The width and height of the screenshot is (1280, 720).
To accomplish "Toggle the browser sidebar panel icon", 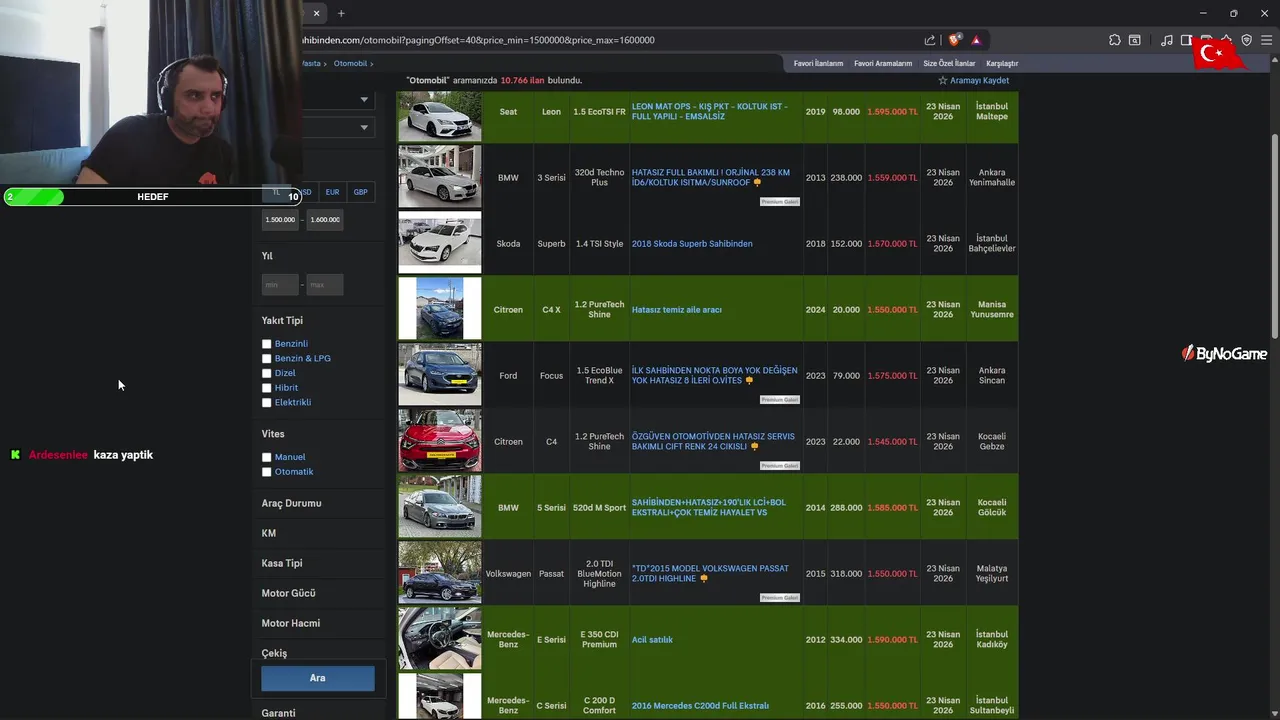I will pyautogui.click(x=1187, y=40).
